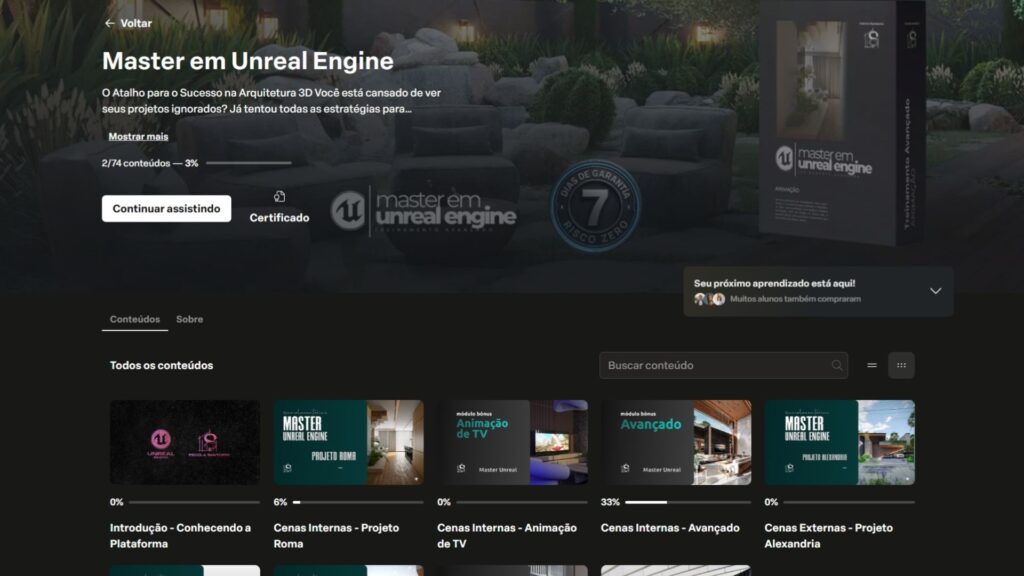Click the search magnifier icon
This screenshot has height=576, width=1024.
pos(837,366)
